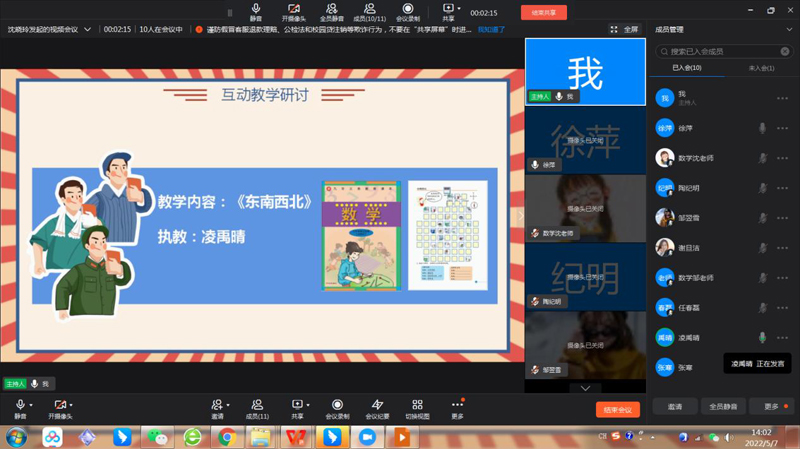Open WPS Office from the taskbar
The height and width of the screenshot is (449, 800).
click(296, 437)
